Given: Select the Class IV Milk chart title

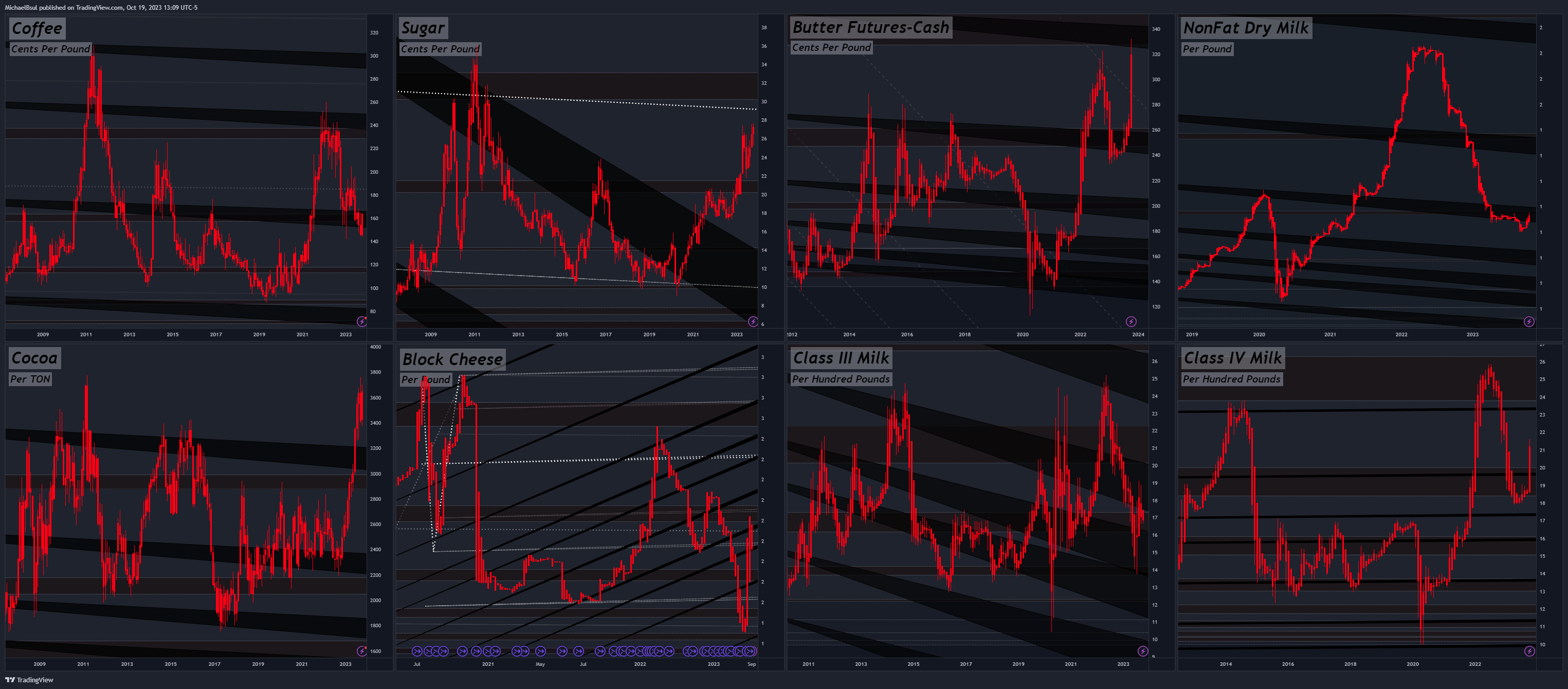Looking at the screenshot, I should [1233, 358].
